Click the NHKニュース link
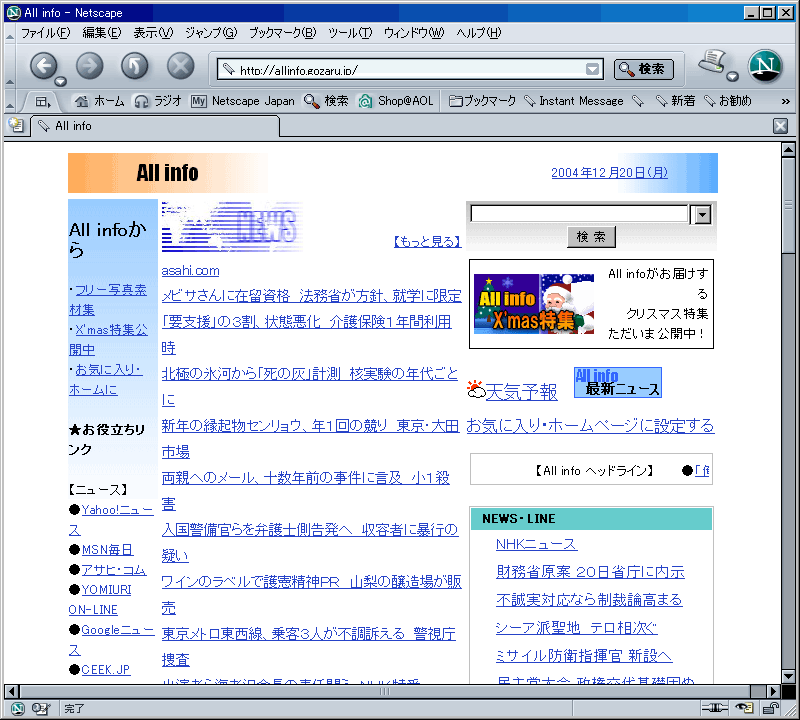Image resolution: width=800 pixels, height=720 pixels. coord(536,544)
